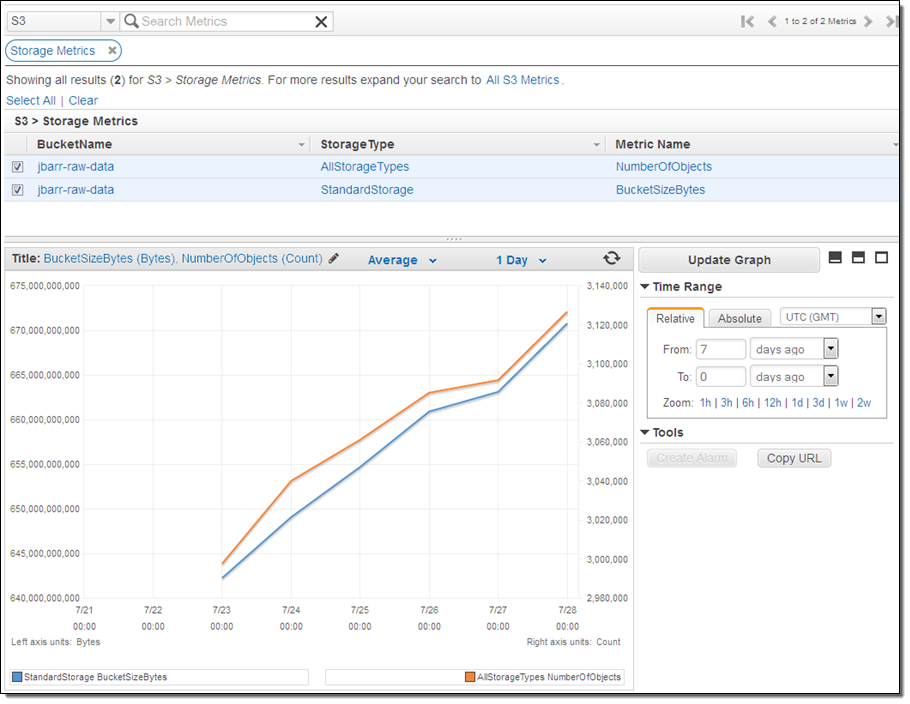This screenshot has width=910, height=704.
Task: Open the Average statistic dropdown
Action: coord(402,260)
